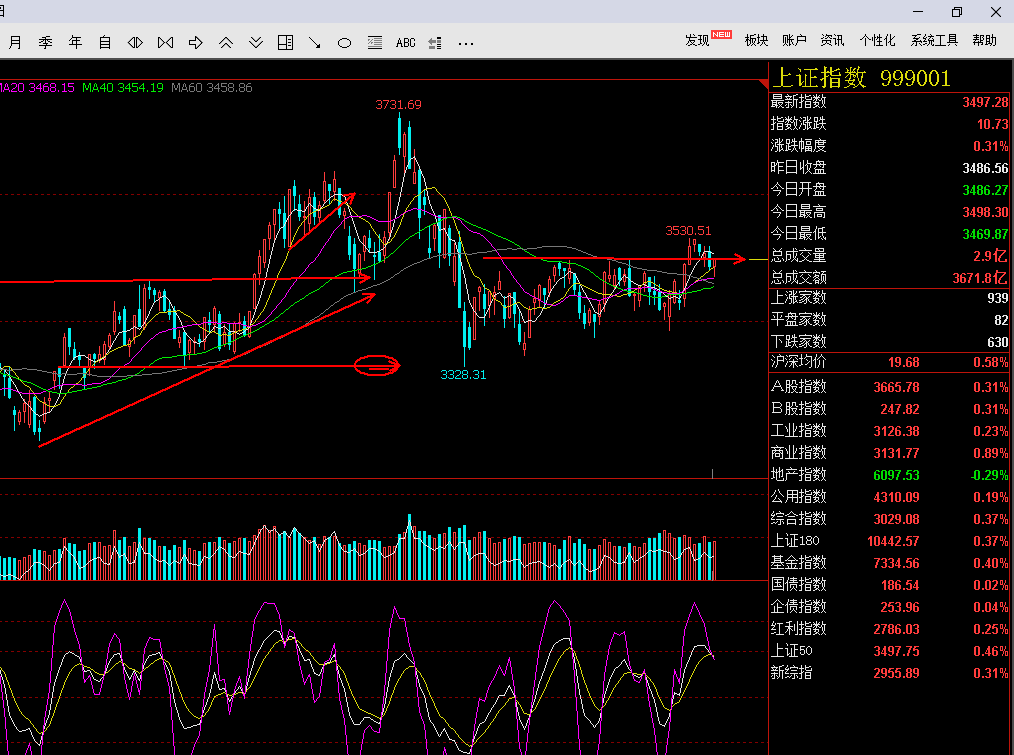Select the 国债指数 row

click(x=889, y=585)
